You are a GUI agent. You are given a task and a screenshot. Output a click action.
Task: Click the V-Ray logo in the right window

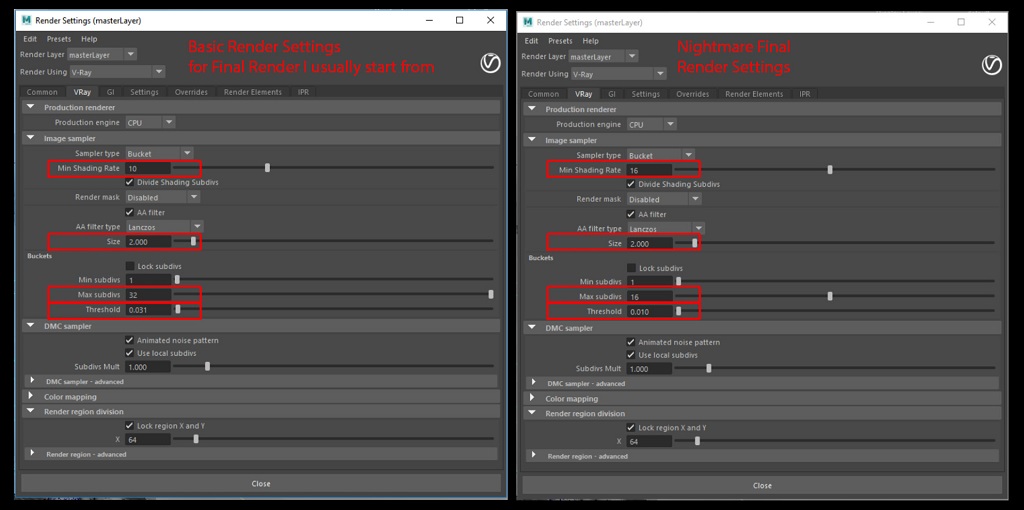pos(991,66)
